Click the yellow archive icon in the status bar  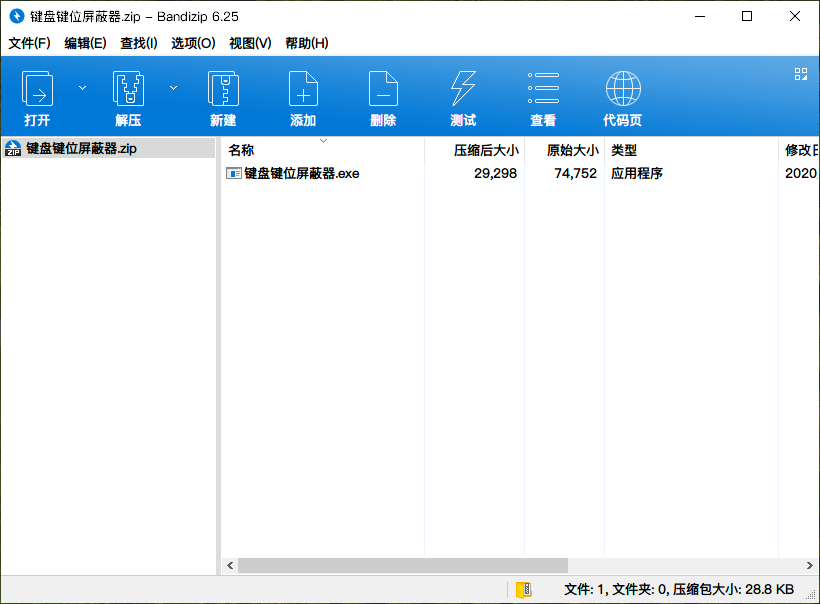(x=523, y=589)
